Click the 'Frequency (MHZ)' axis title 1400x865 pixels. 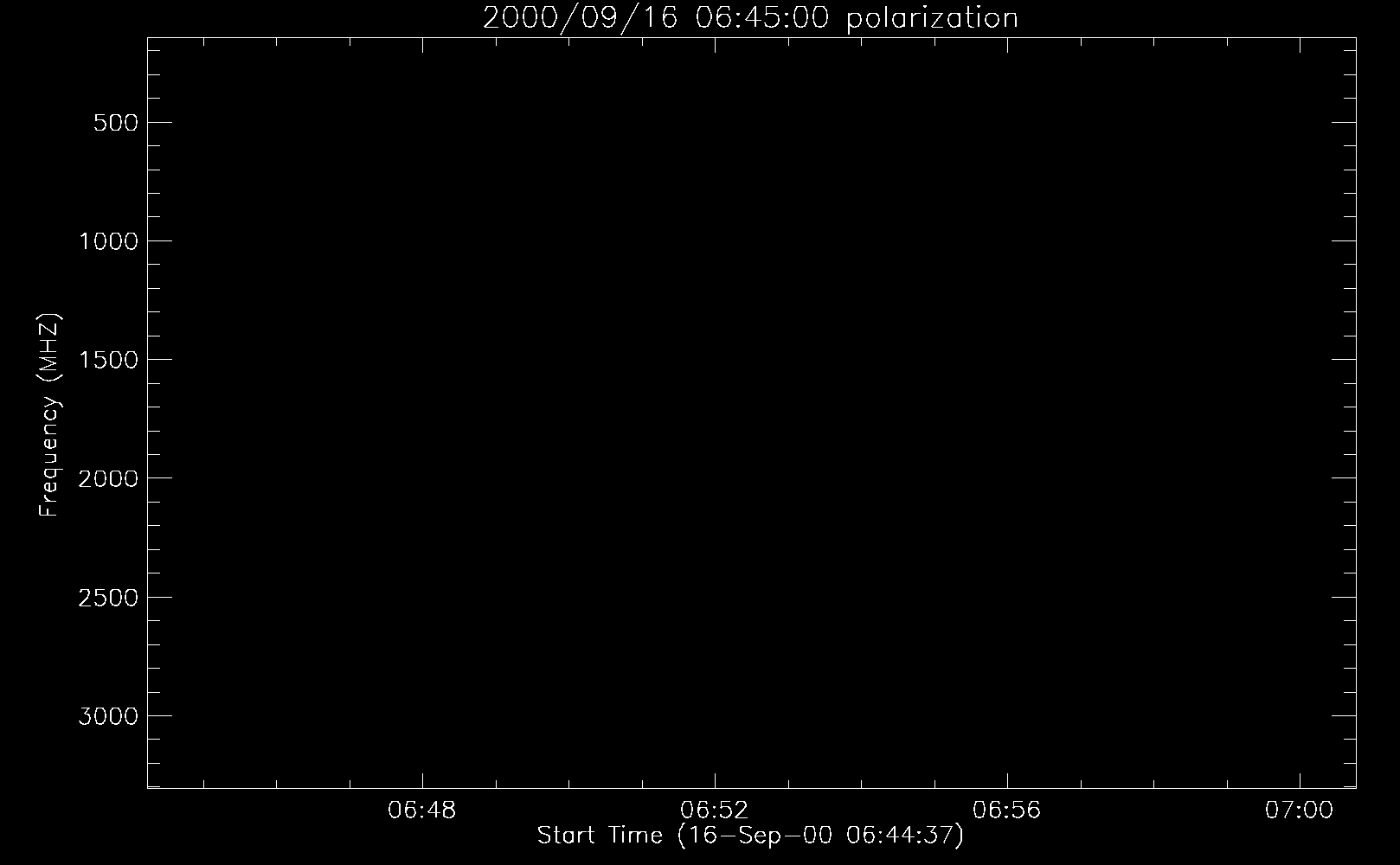coord(50,415)
